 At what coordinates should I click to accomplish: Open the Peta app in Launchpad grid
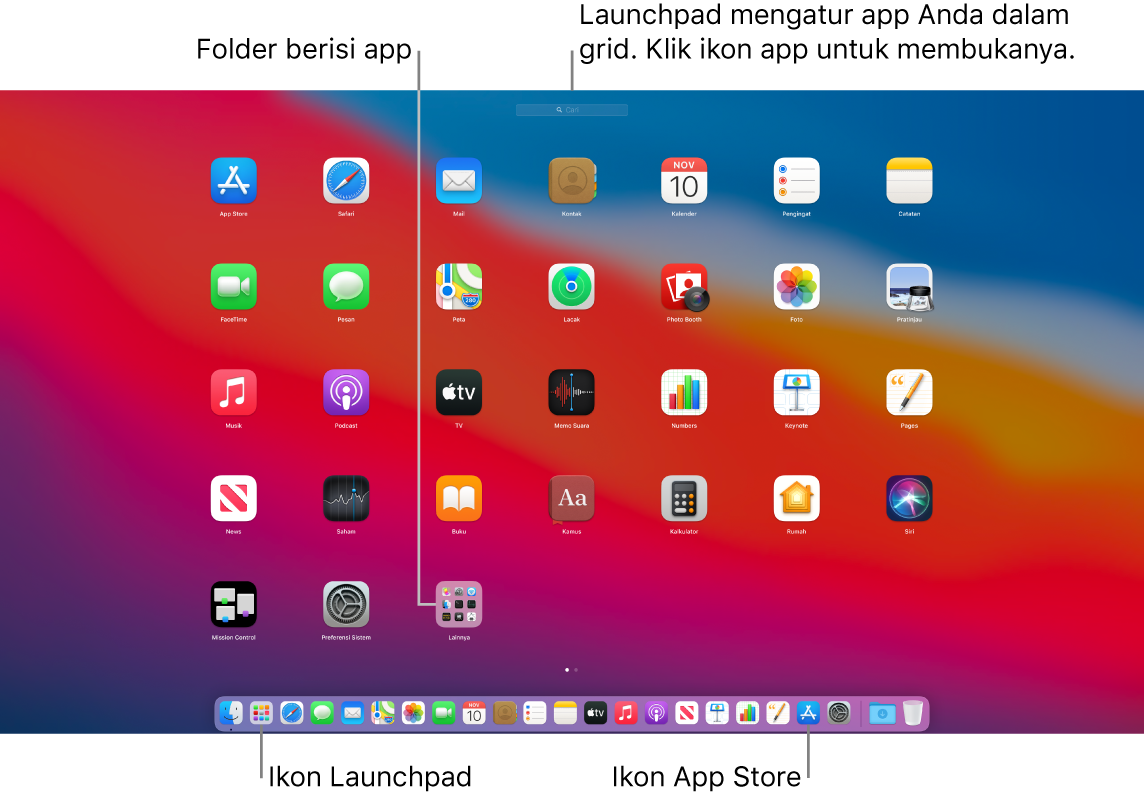(458, 287)
